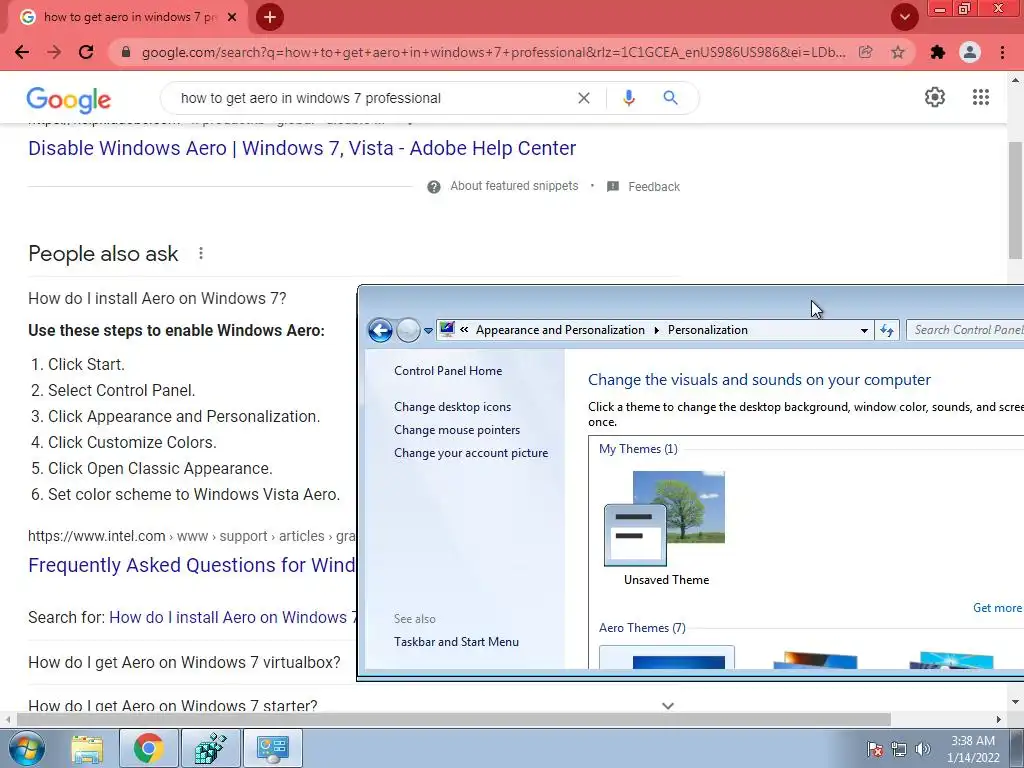Open Control Panel address history dropdown
The width and height of the screenshot is (1024, 768).
tap(864, 330)
